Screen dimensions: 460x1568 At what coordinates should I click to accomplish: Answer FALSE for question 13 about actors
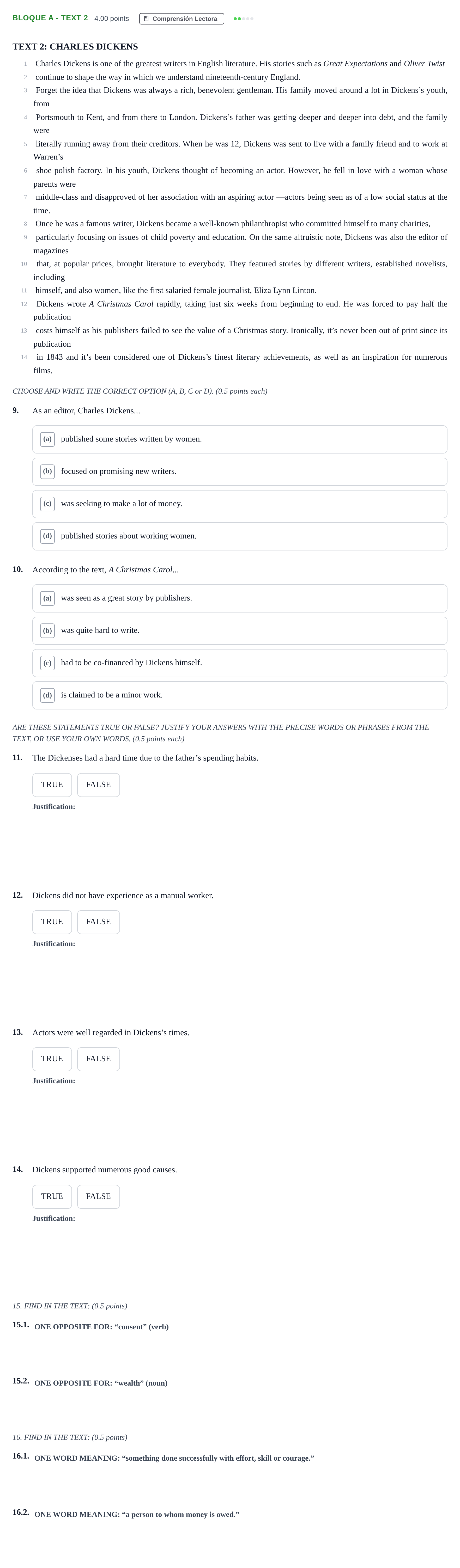tap(98, 1058)
